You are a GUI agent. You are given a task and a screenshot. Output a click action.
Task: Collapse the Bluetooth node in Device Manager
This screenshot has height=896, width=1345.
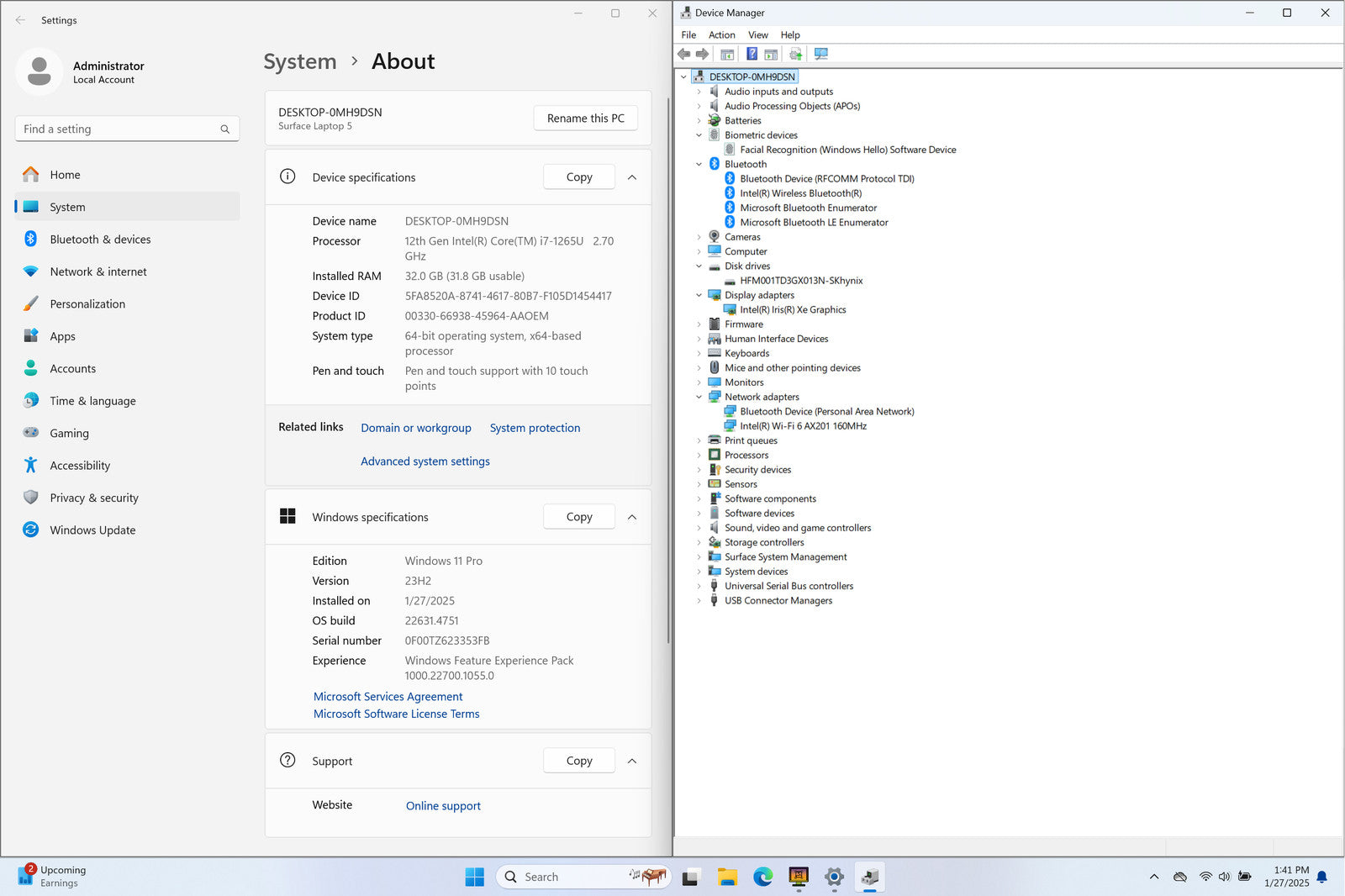tap(699, 164)
